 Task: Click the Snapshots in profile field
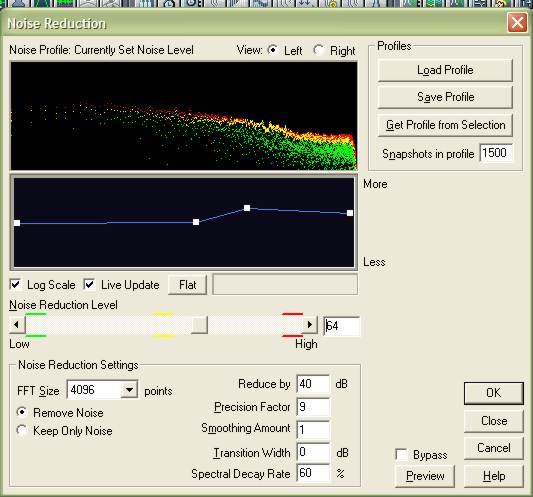click(496, 153)
